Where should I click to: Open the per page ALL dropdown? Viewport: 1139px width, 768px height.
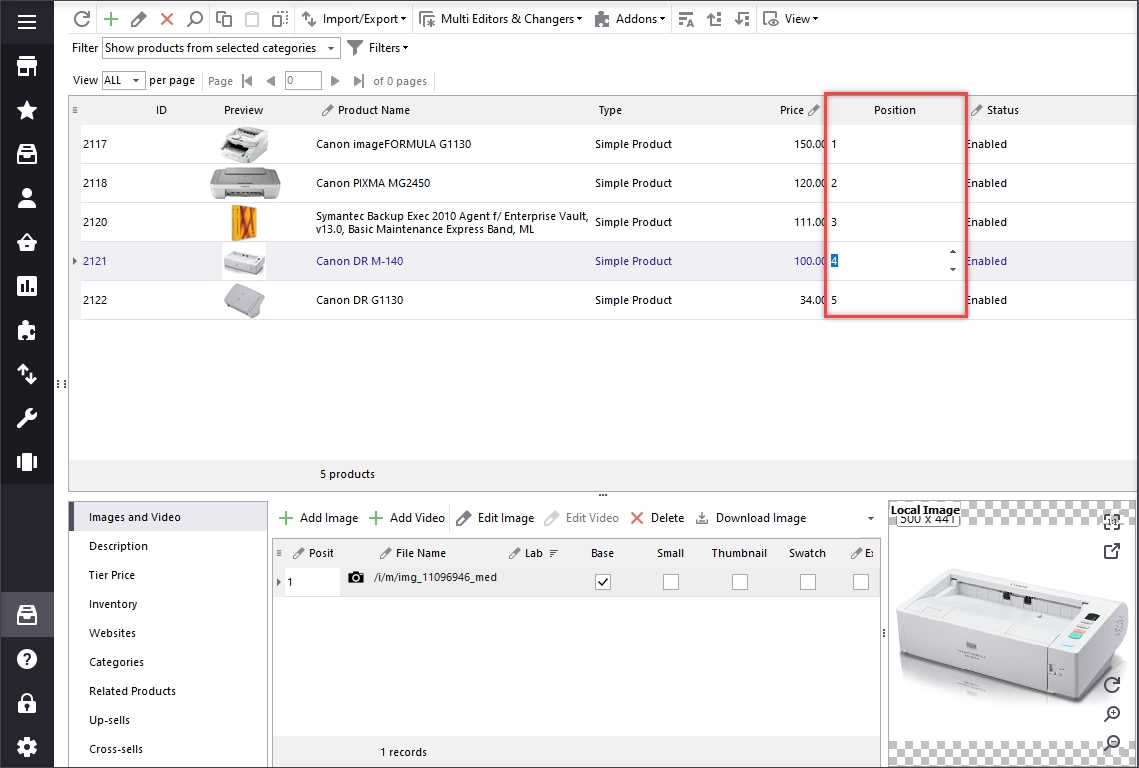click(x=123, y=81)
